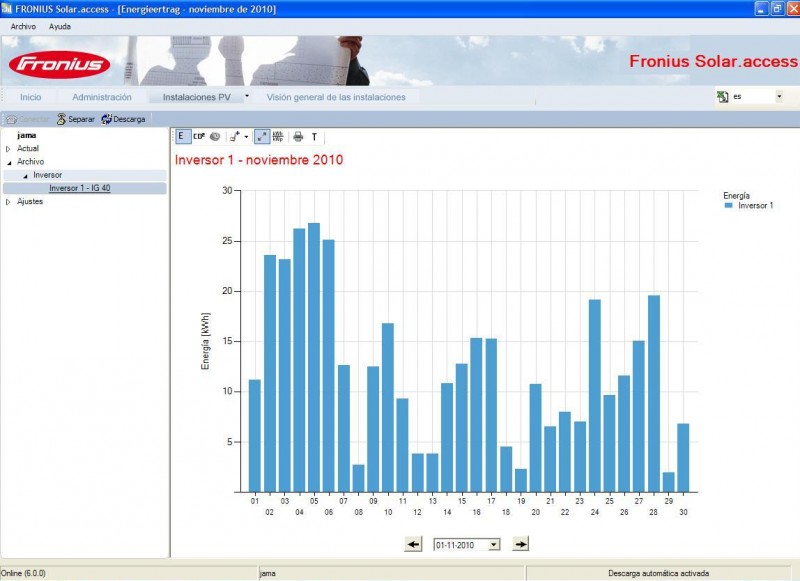Select Inversor 1 - IG 40 entry
Image resolution: width=800 pixels, height=581 pixels.
pyautogui.click(x=80, y=188)
